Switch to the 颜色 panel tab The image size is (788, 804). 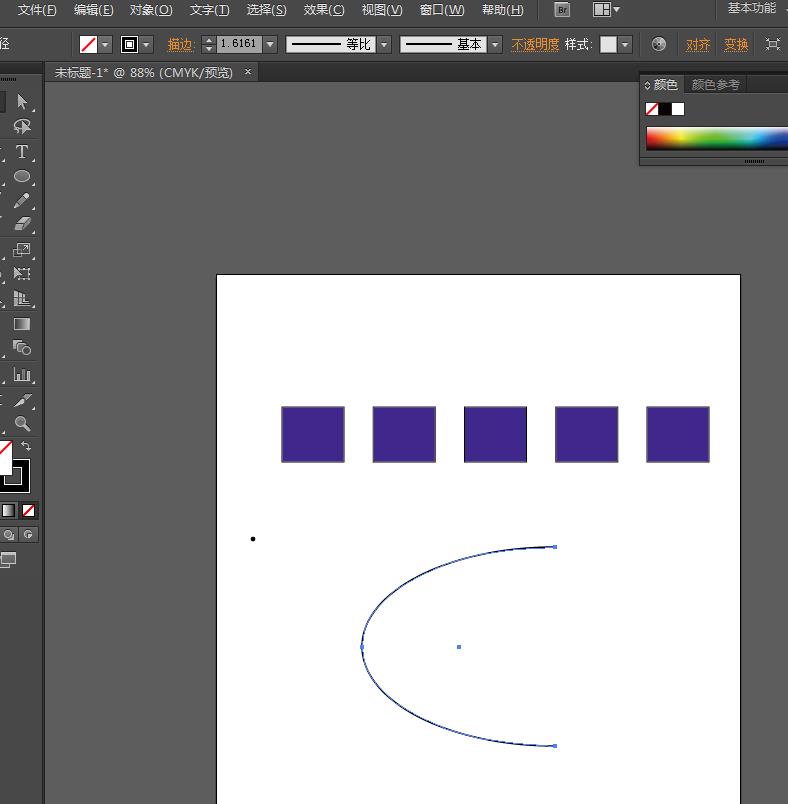tap(665, 85)
